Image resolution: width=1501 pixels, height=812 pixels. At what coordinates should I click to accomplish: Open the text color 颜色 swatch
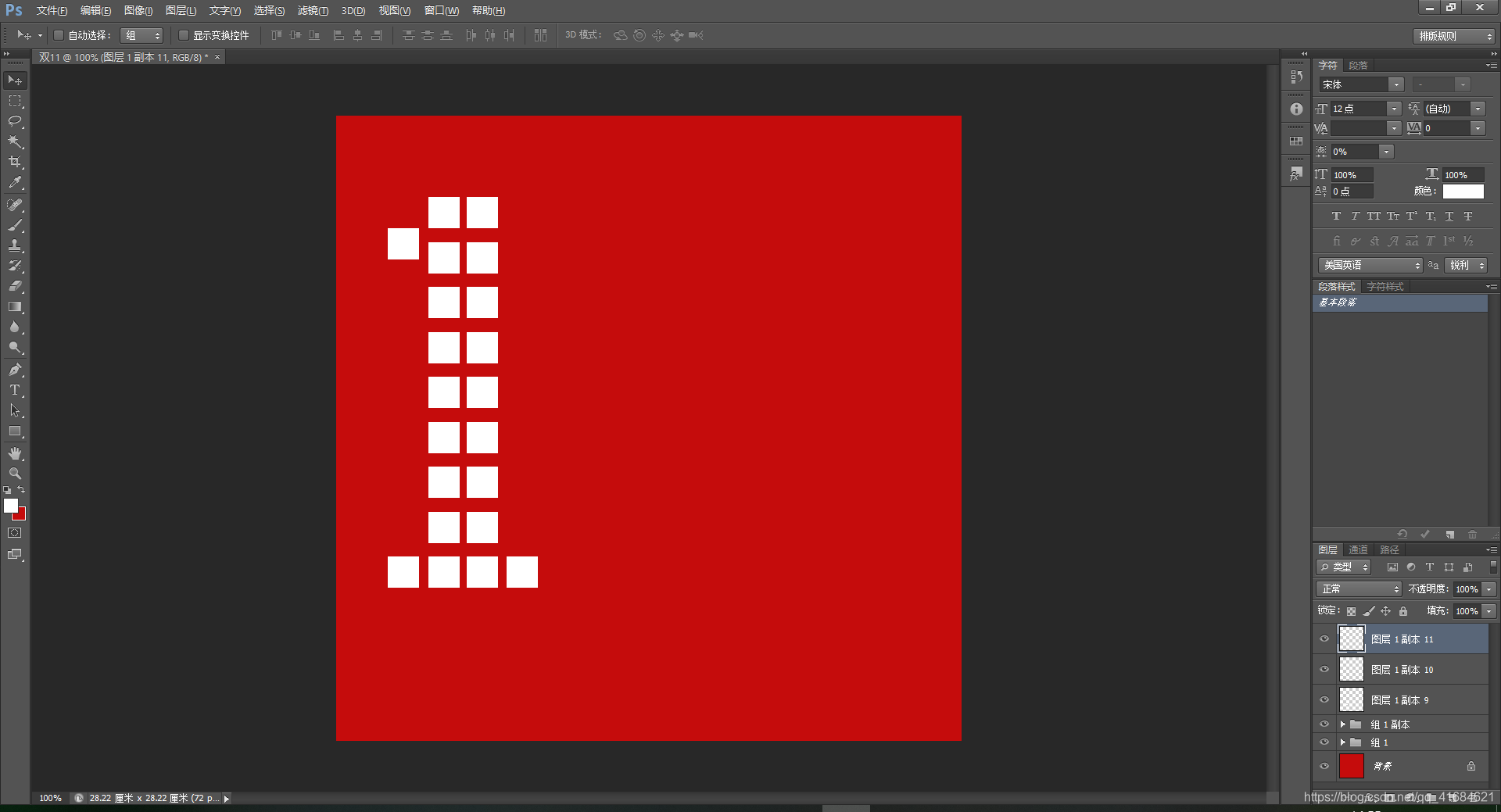click(1463, 191)
